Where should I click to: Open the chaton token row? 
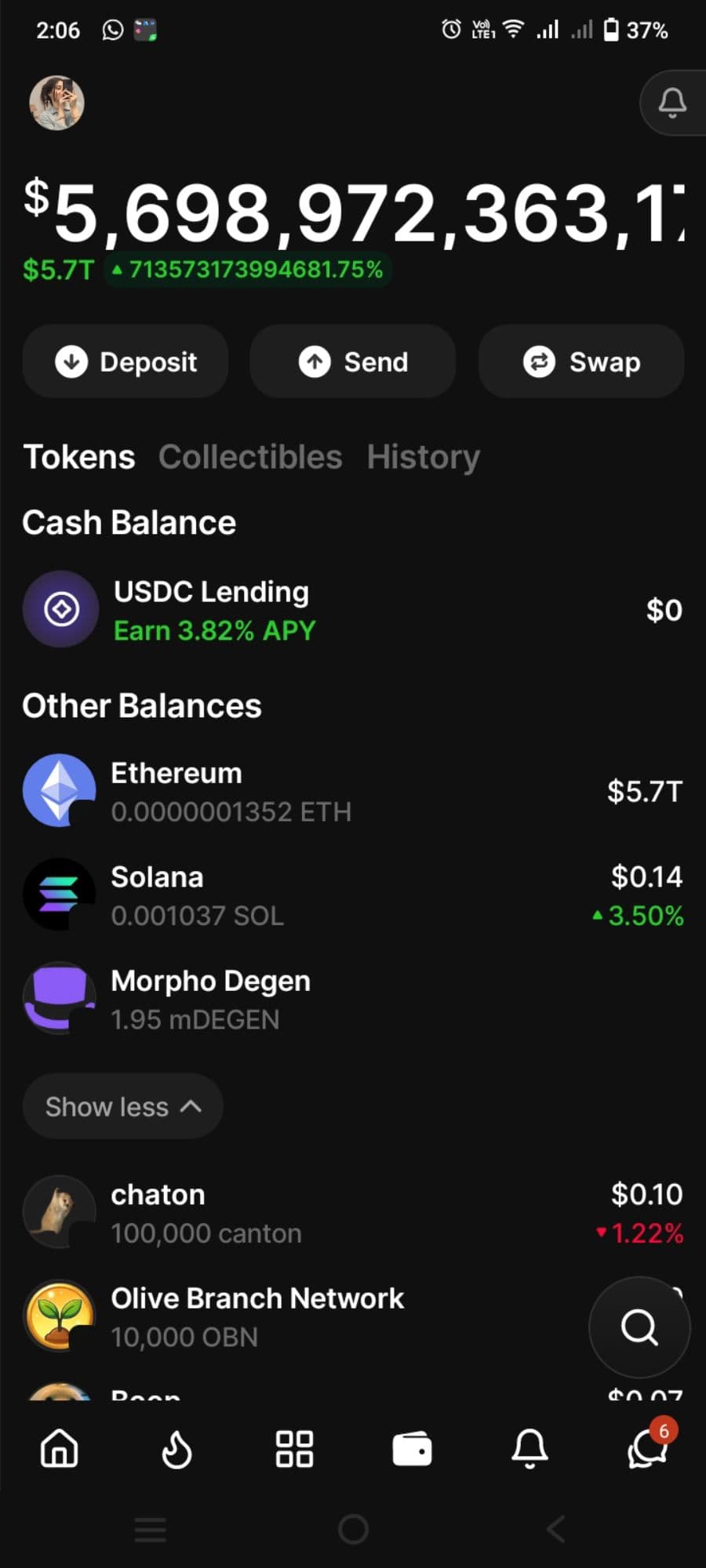[x=353, y=1213]
